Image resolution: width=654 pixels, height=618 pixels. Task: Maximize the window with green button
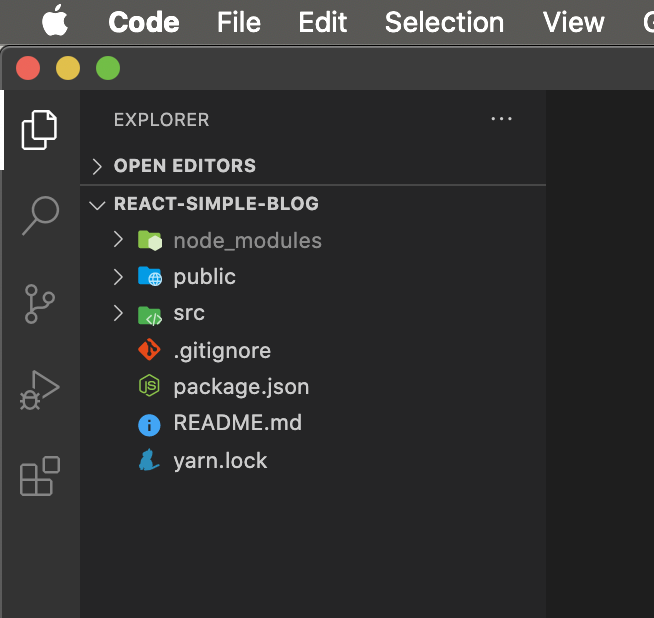point(108,68)
